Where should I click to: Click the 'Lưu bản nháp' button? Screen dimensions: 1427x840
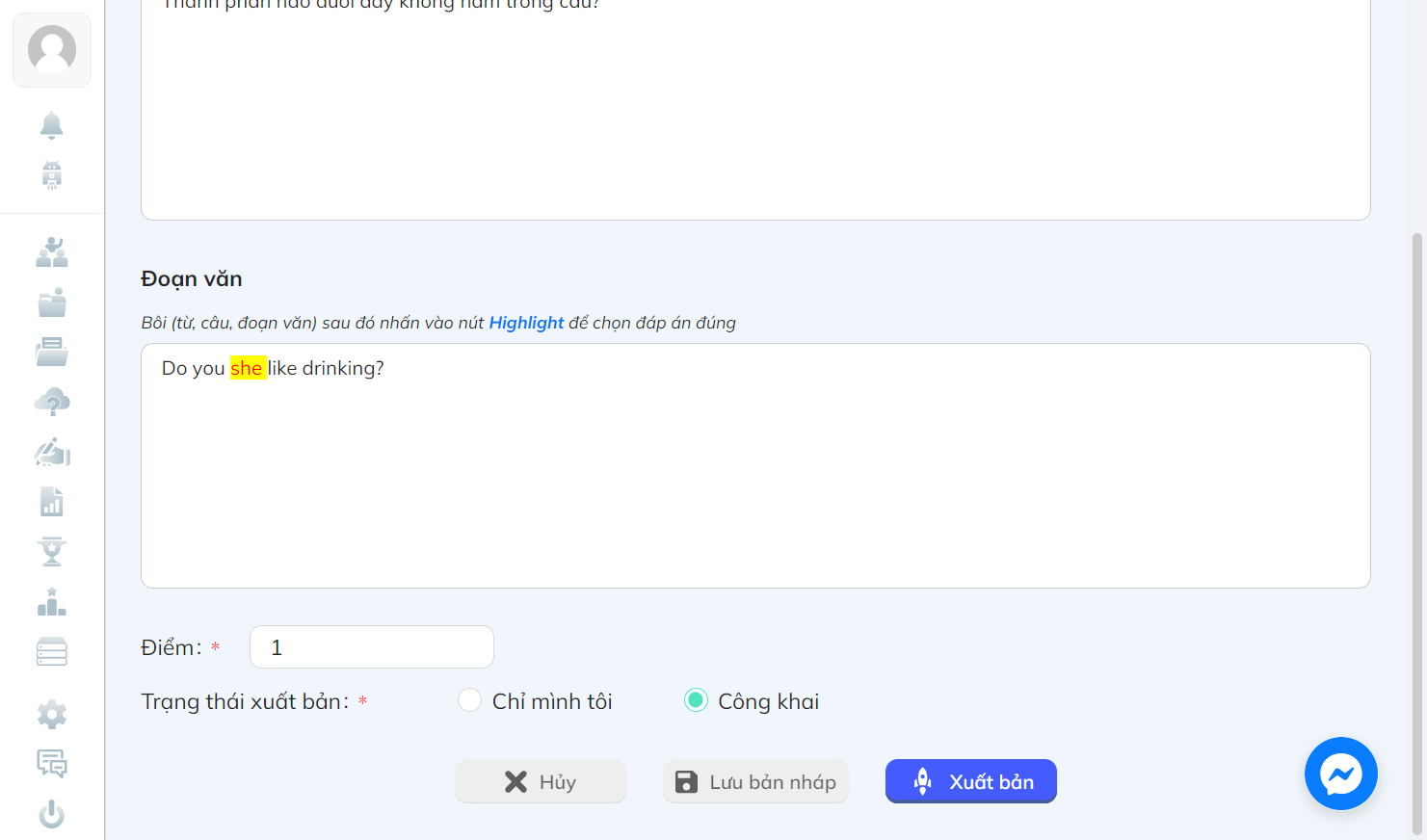click(x=755, y=781)
